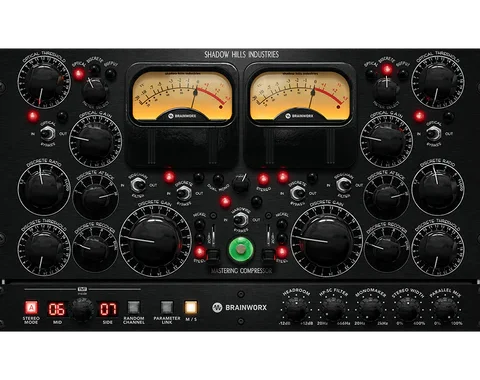The image size is (480, 380).
Task: Click the left Discrete Attack knob
Action: coord(95,196)
